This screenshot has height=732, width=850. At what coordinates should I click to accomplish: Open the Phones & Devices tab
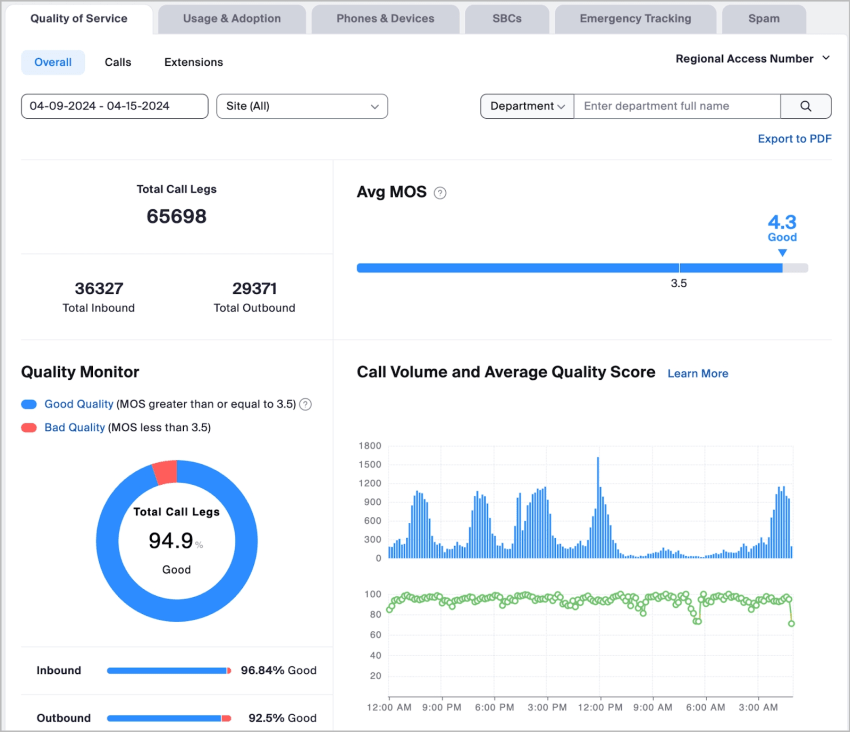[385, 19]
